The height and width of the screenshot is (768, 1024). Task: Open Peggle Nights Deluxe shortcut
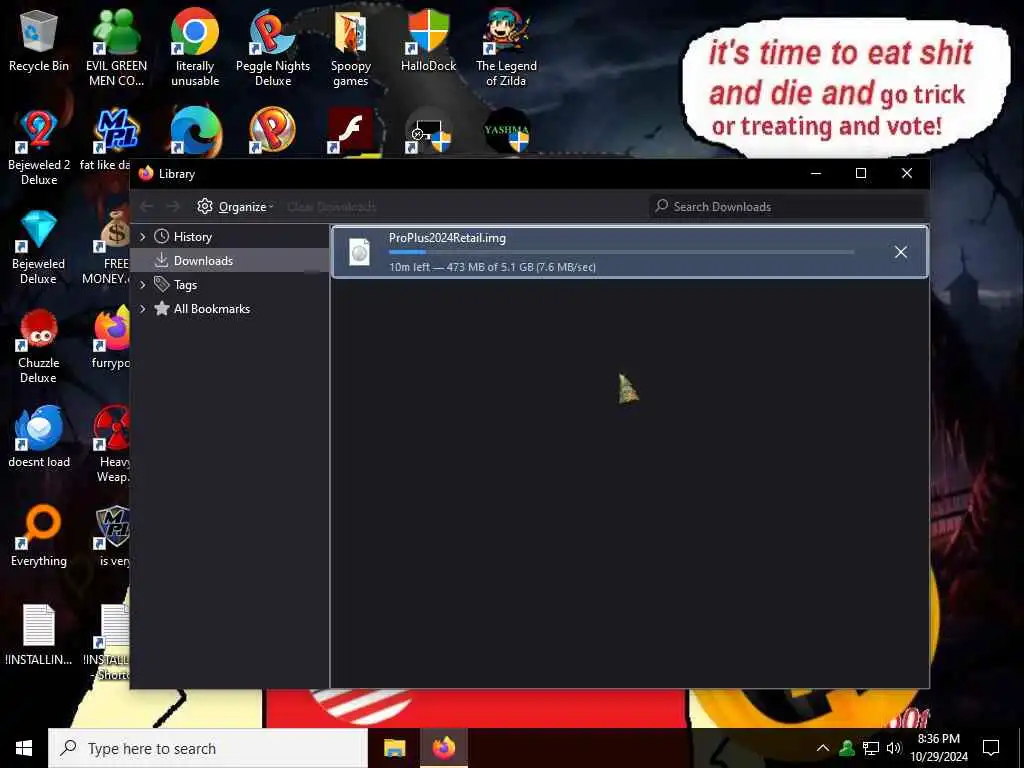273,48
